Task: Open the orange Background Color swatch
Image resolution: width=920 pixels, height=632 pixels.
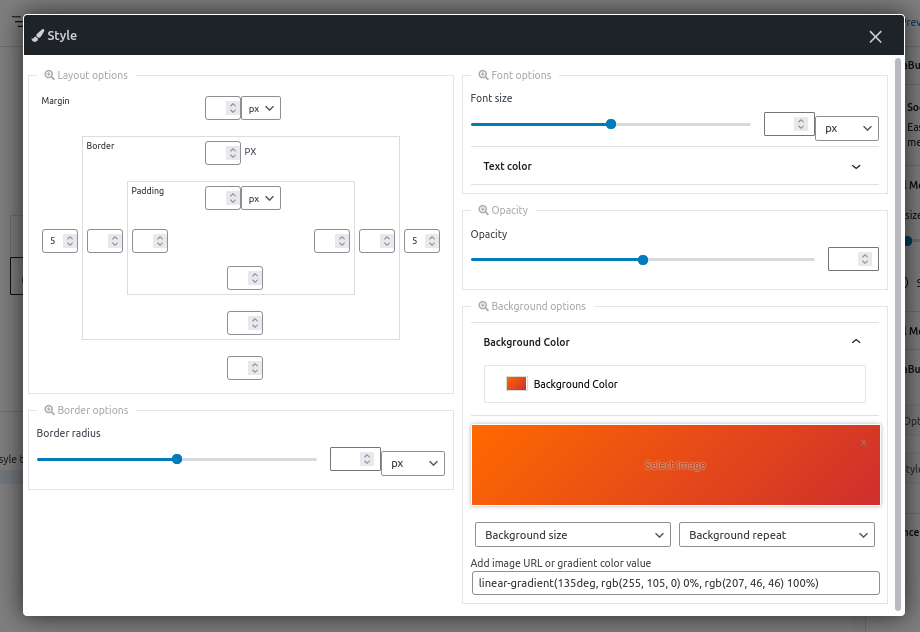Action: pos(516,384)
